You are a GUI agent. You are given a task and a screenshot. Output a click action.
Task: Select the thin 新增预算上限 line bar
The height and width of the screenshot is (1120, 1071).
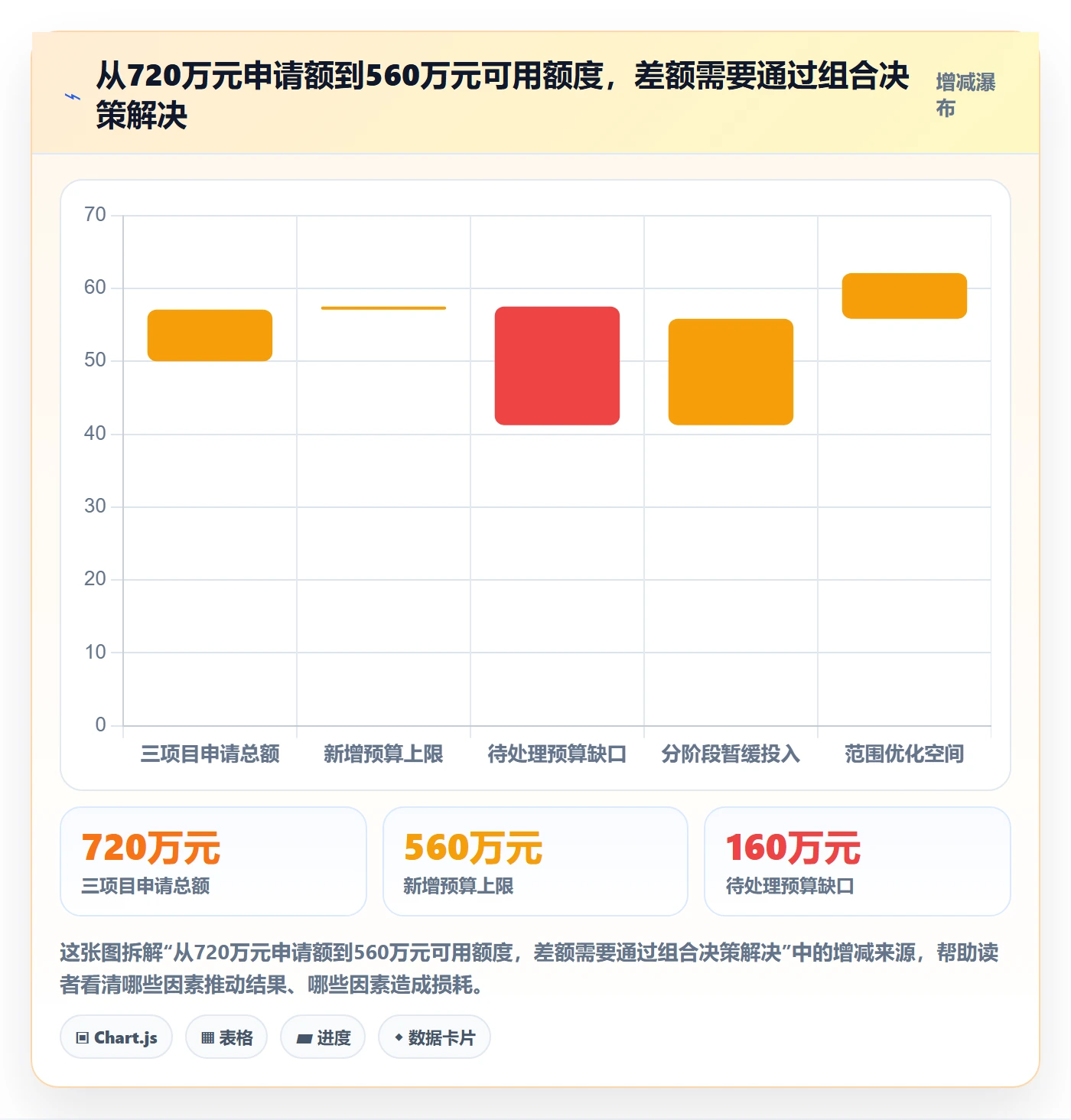click(383, 308)
